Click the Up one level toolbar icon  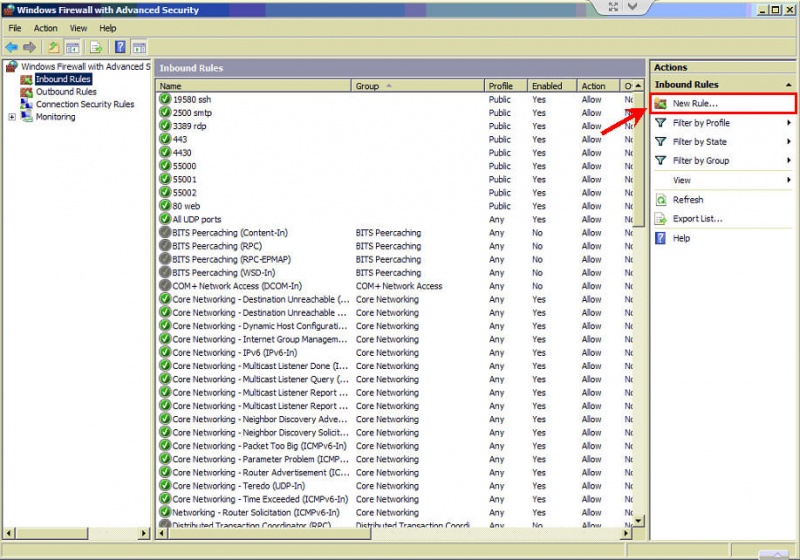click(x=54, y=47)
